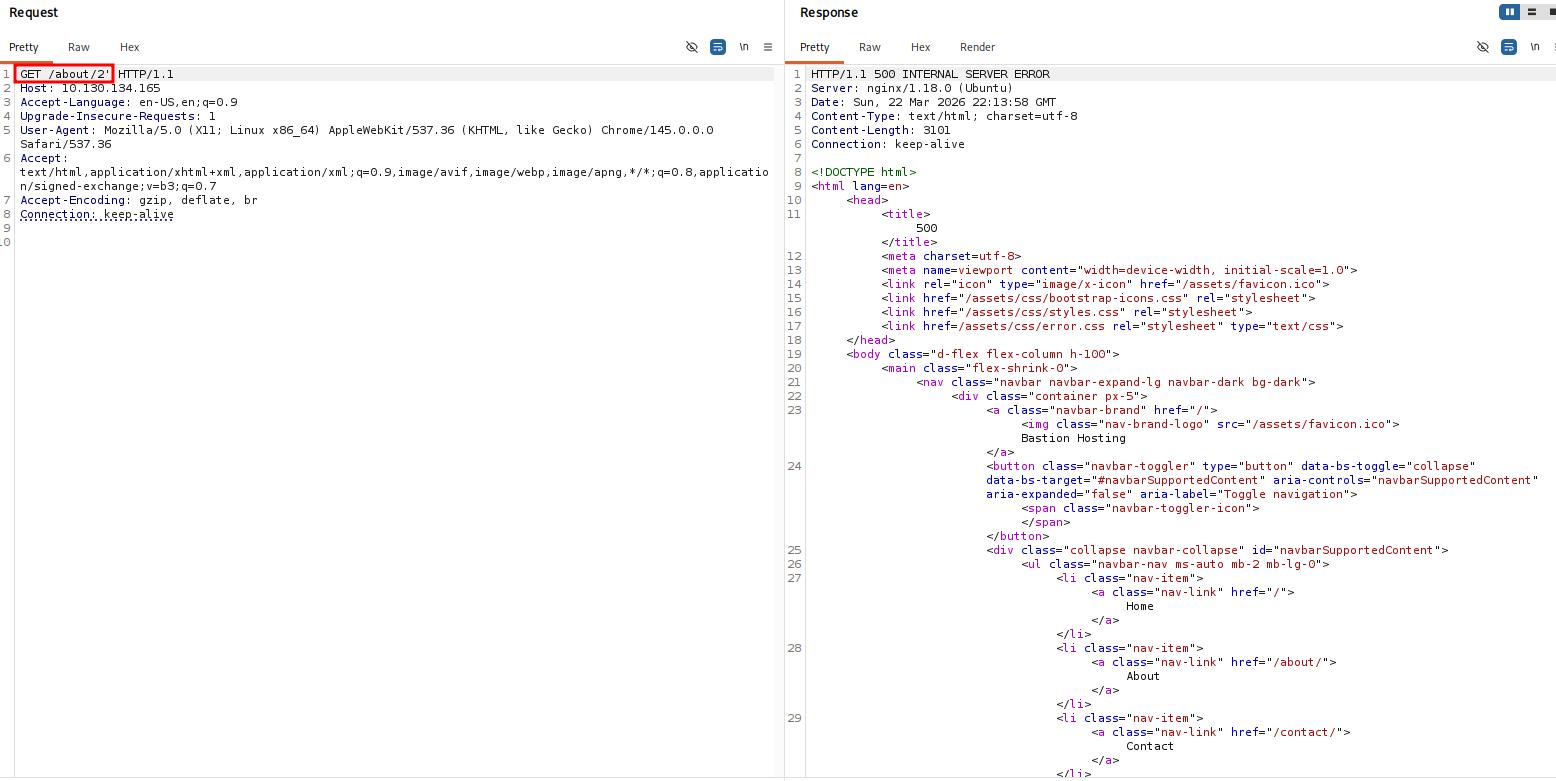Switch to Render tab in Response

tap(977, 47)
